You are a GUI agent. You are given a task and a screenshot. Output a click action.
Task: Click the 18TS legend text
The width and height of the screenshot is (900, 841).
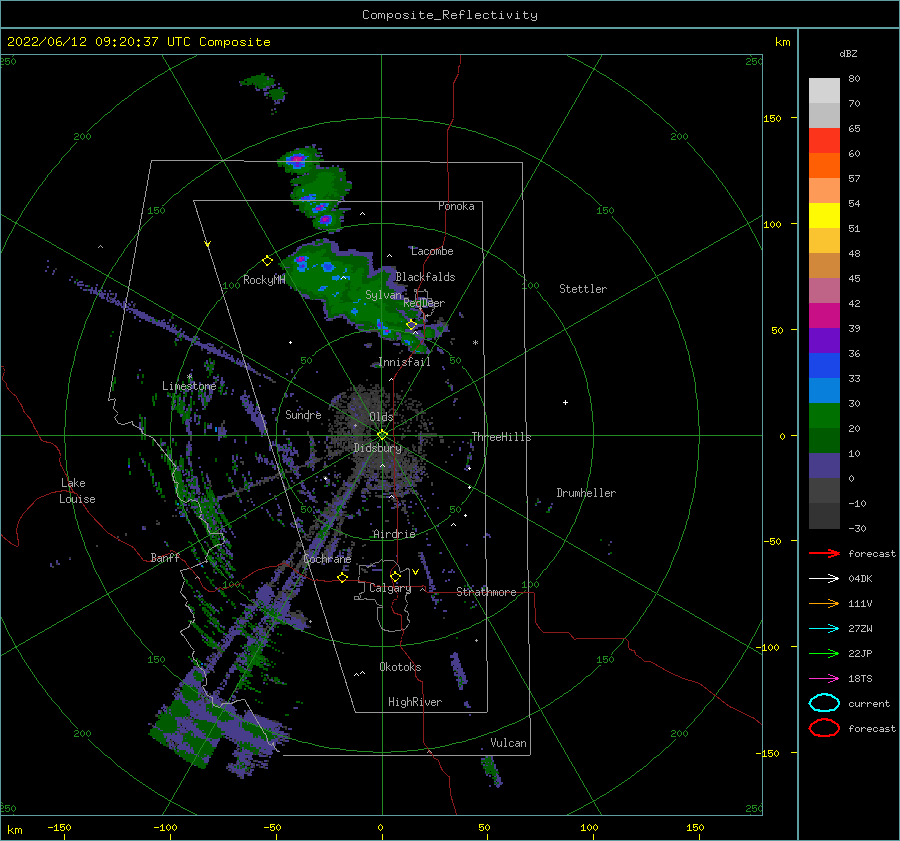click(860, 679)
